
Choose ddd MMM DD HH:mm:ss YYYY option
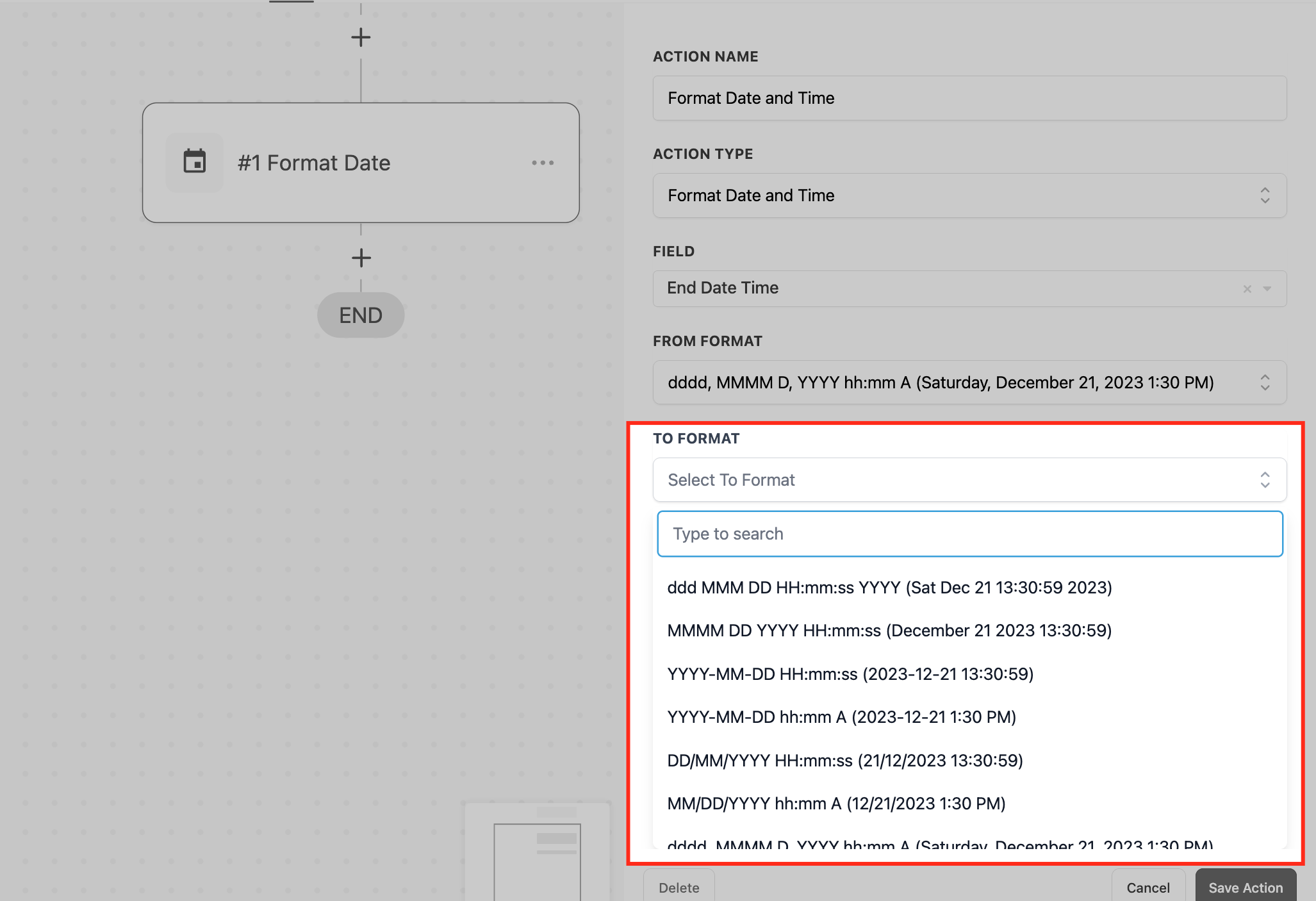click(x=889, y=588)
